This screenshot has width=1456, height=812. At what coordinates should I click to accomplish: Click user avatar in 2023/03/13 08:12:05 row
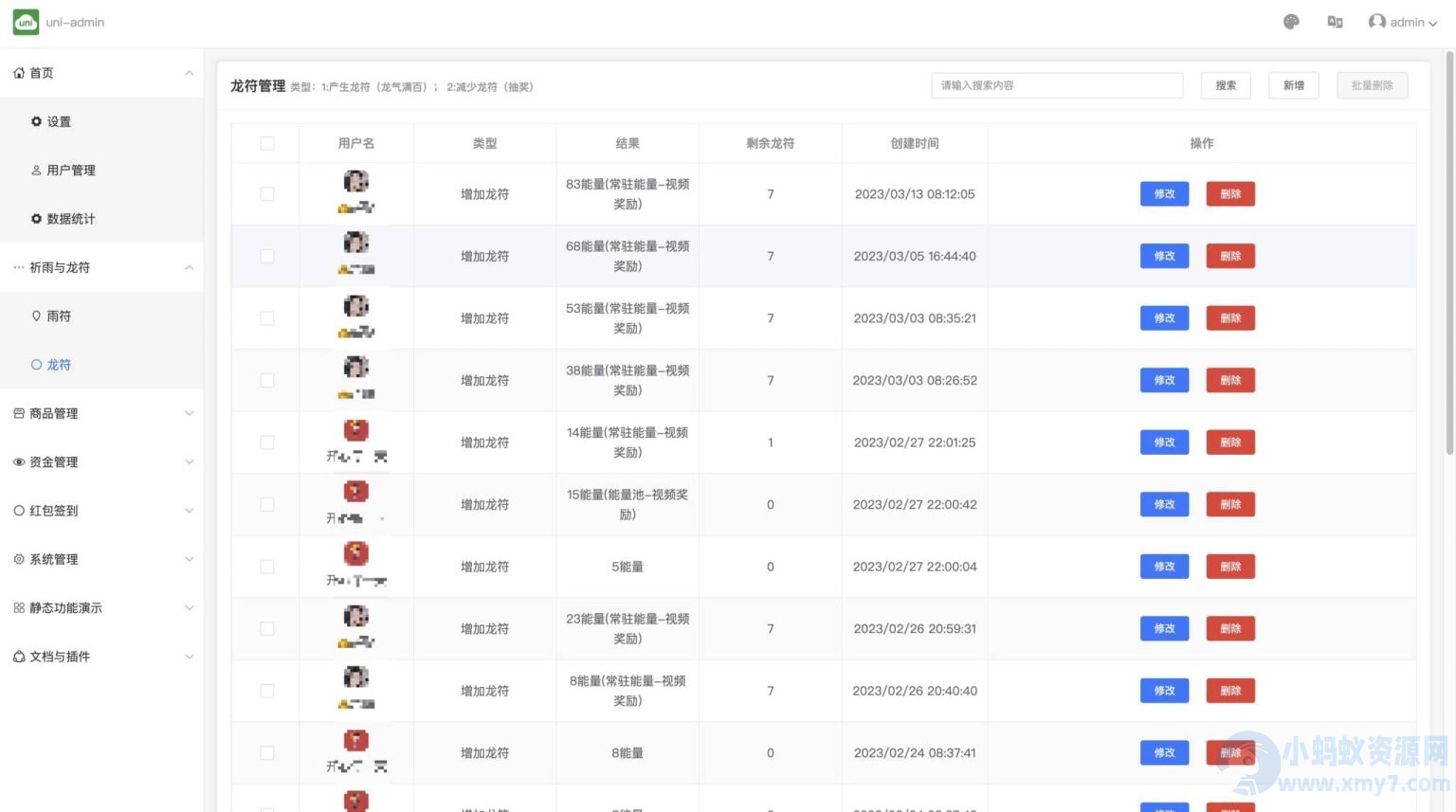tap(356, 181)
